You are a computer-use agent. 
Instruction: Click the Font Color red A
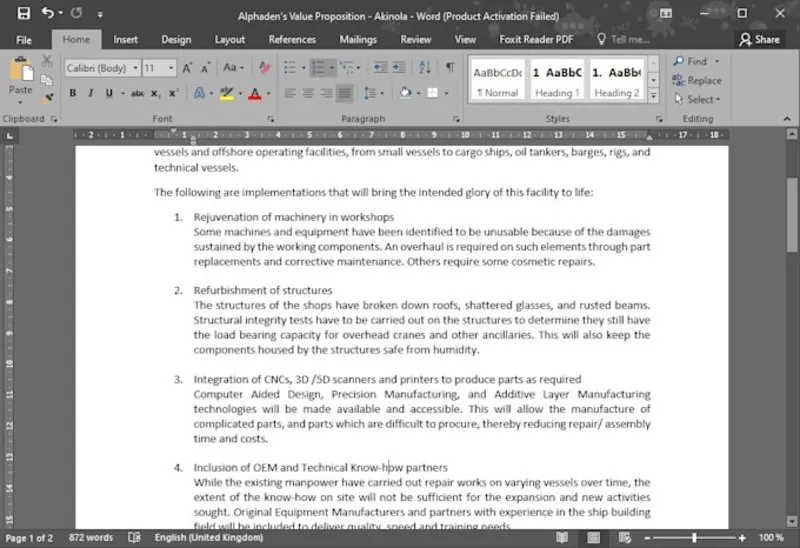(255, 93)
